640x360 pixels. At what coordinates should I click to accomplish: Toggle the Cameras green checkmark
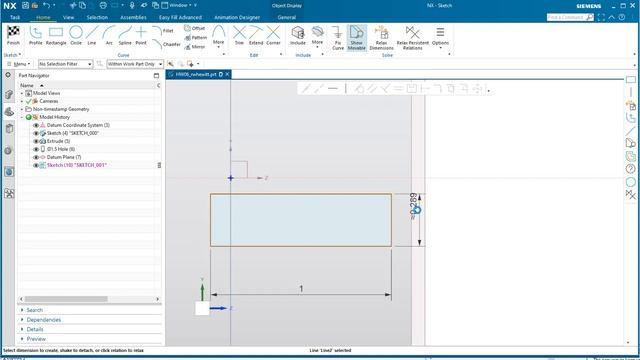point(29,101)
